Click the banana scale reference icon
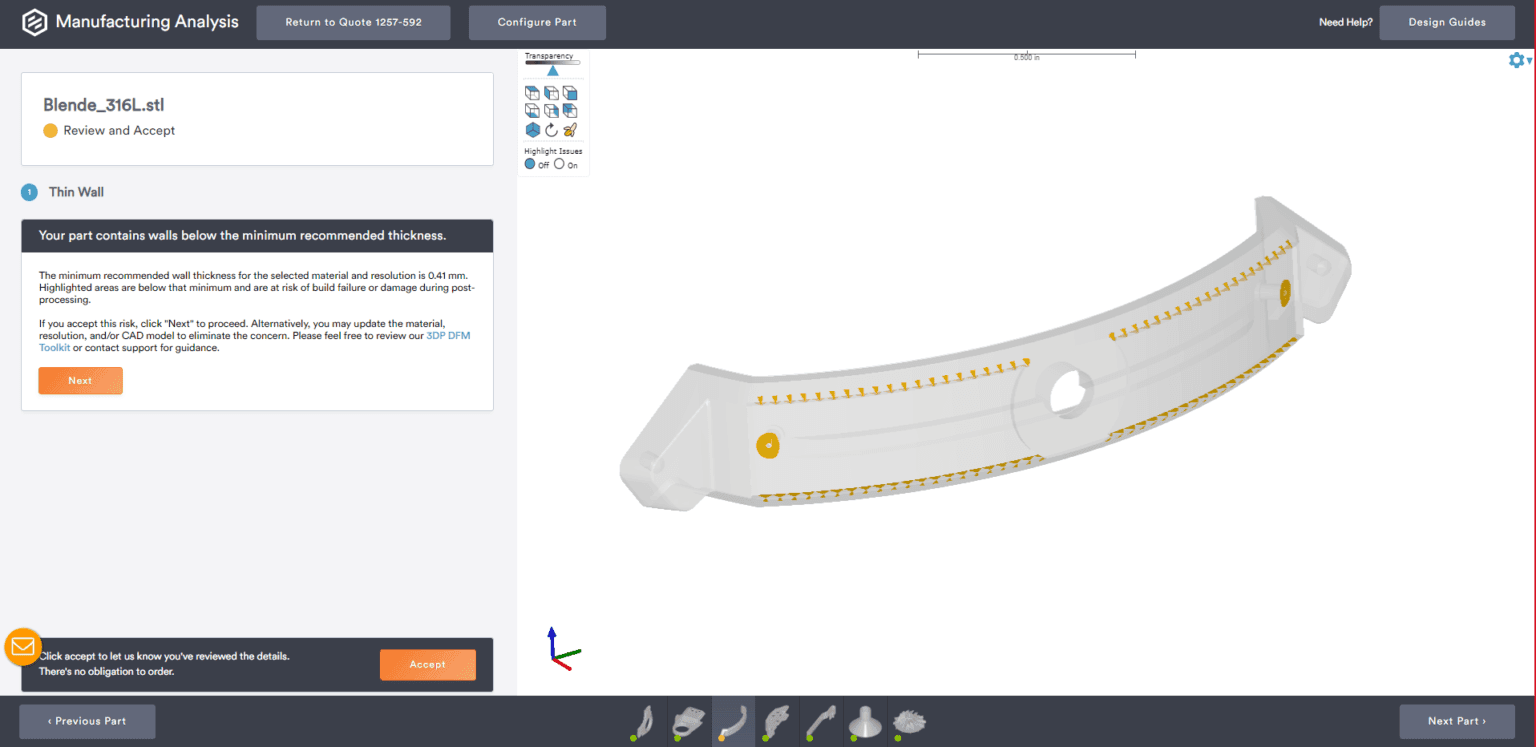 (x=571, y=129)
